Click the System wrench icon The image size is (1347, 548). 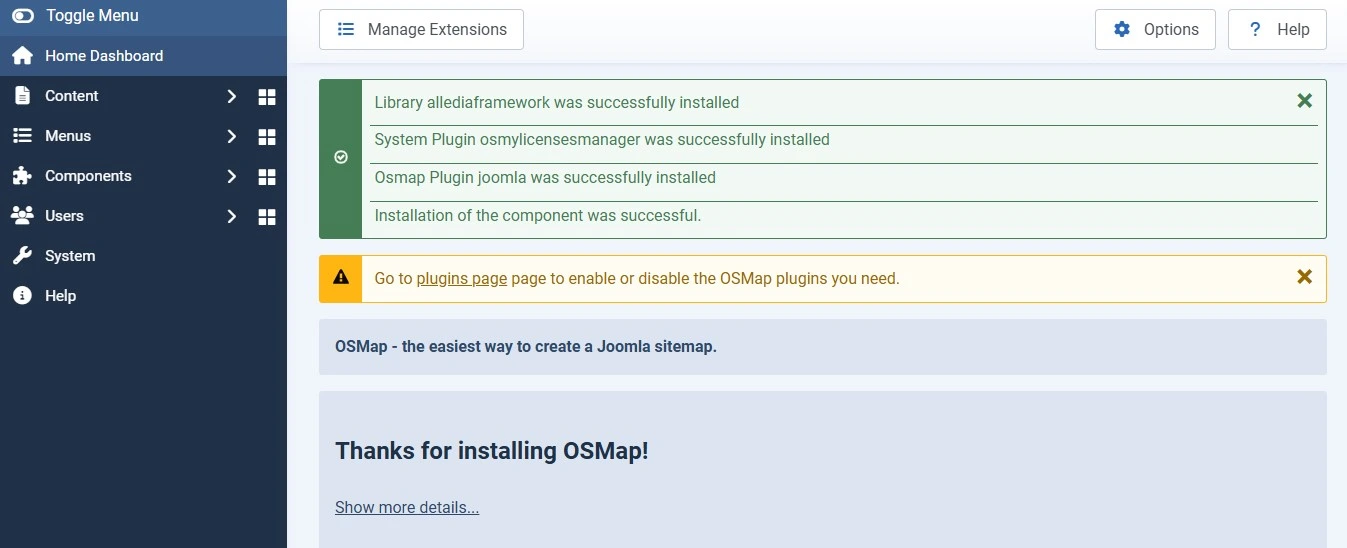22,256
